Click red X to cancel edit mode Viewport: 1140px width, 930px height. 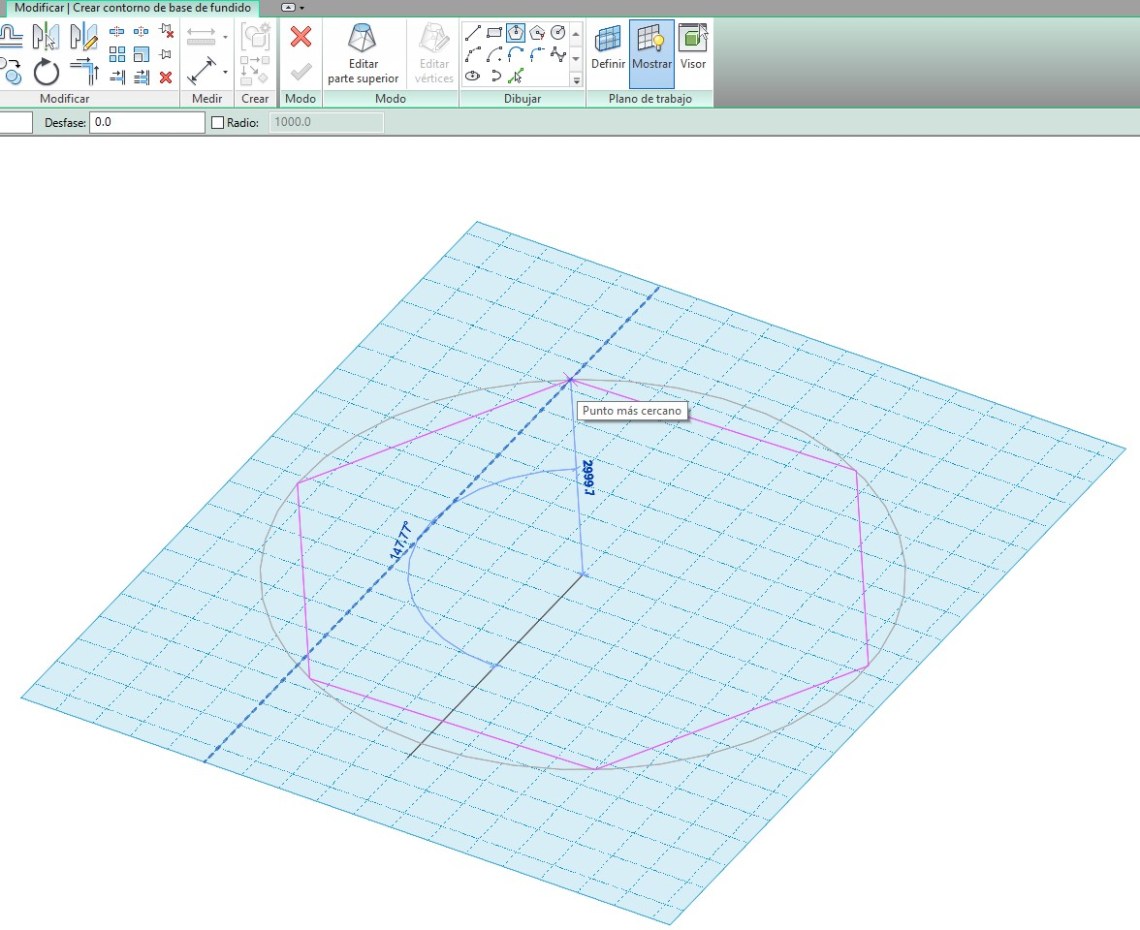pos(300,37)
